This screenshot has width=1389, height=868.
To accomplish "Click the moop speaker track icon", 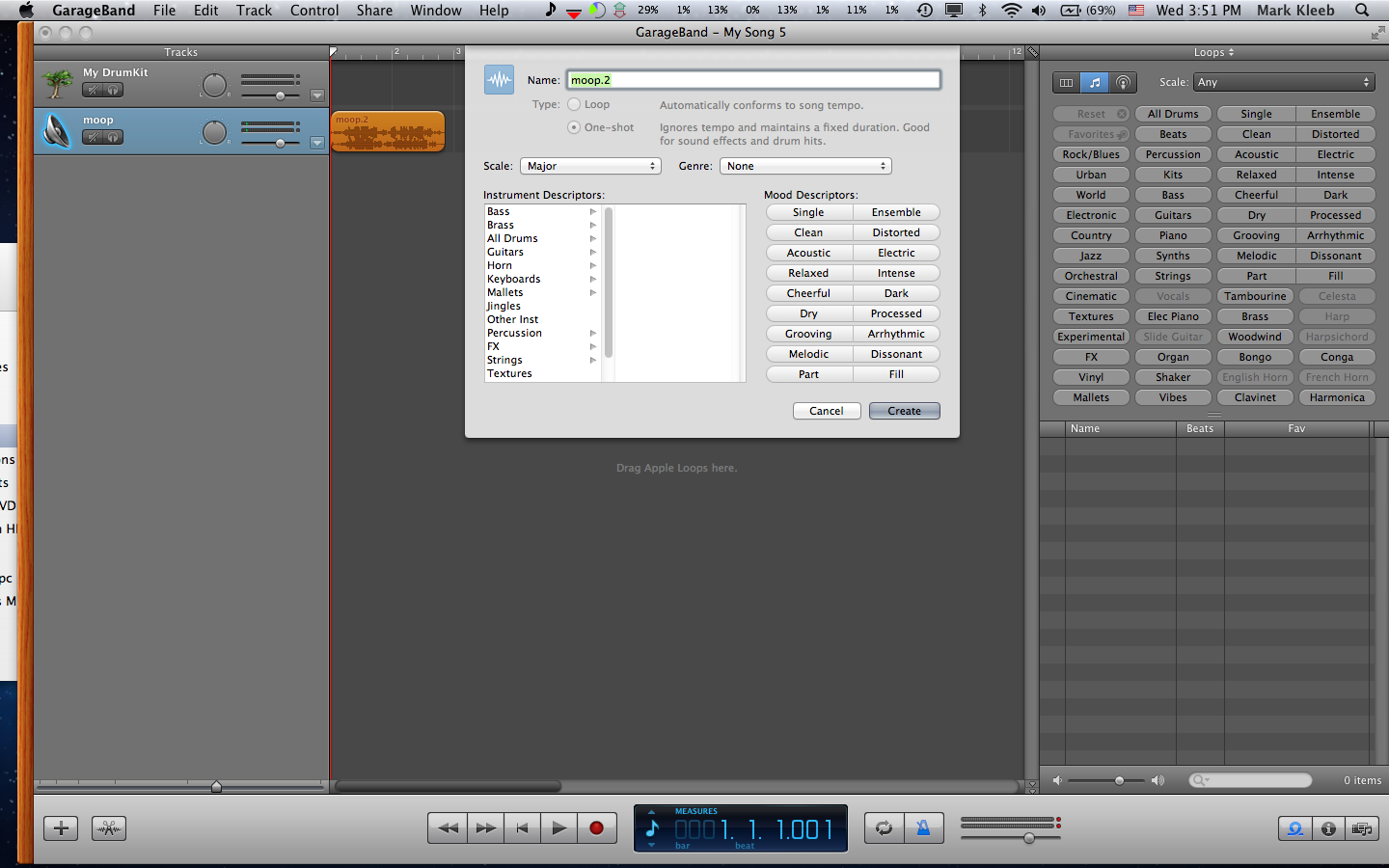I will pos(58,130).
